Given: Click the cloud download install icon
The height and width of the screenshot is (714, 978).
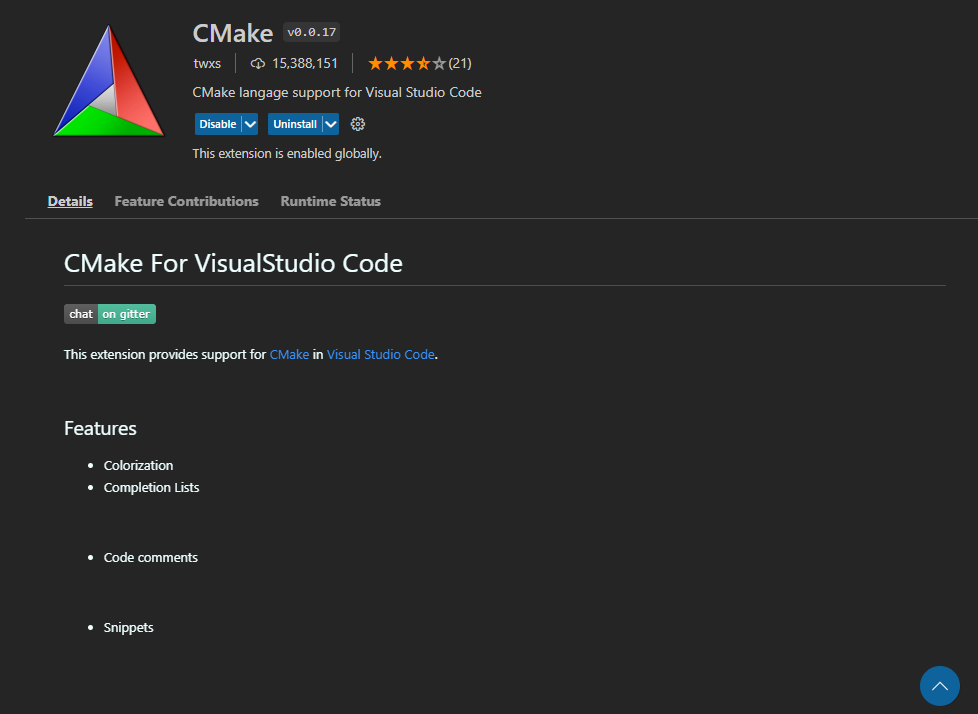Looking at the screenshot, I should point(258,64).
